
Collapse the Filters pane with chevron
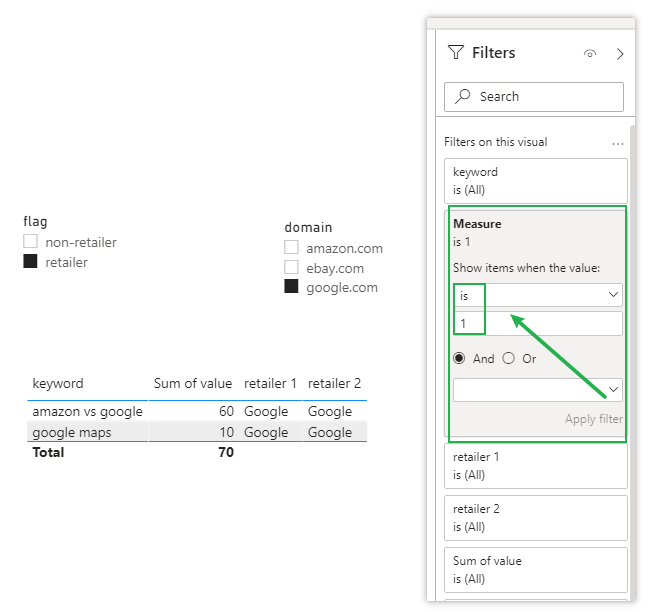[620, 54]
